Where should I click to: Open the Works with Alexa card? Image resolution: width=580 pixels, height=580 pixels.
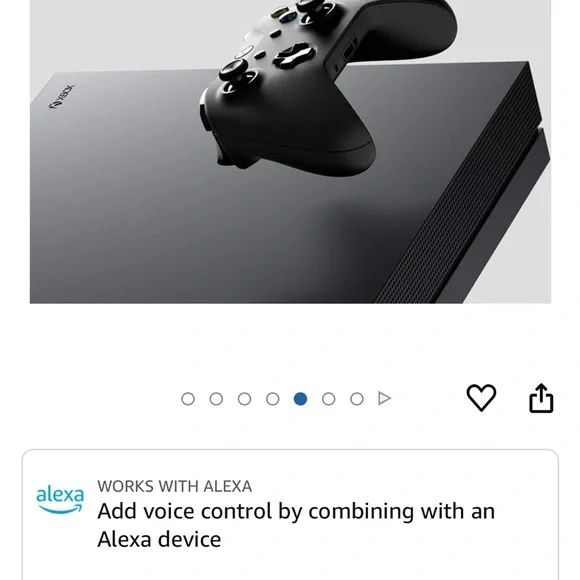pos(290,515)
